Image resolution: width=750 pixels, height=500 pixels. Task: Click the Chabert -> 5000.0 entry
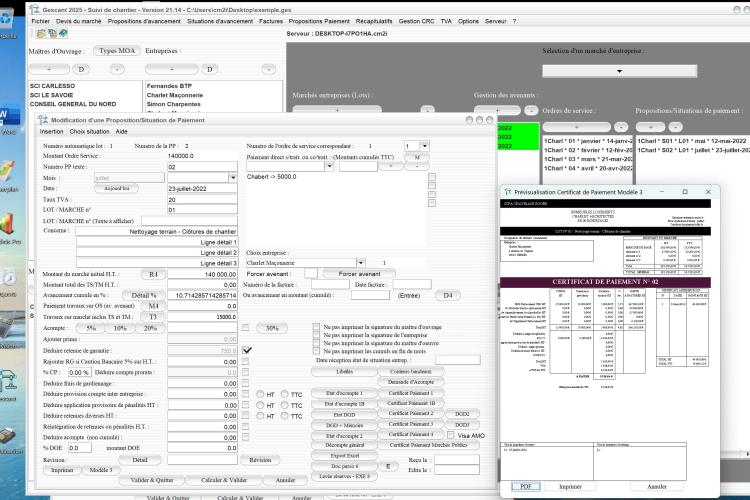tap(272, 177)
